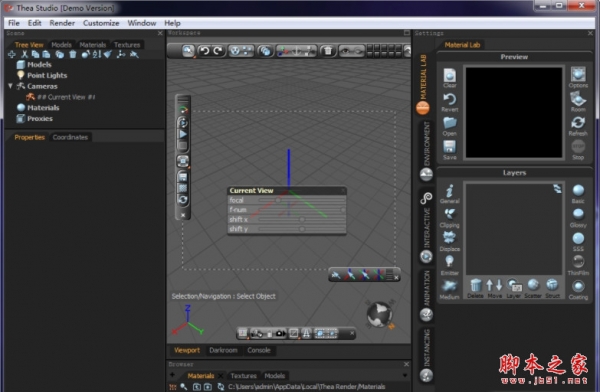Image resolution: width=600 pixels, height=392 pixels.
Task: Click the undo arrow in the workspace toolbar
Action: pyautogui.click(x=205, y=51)
